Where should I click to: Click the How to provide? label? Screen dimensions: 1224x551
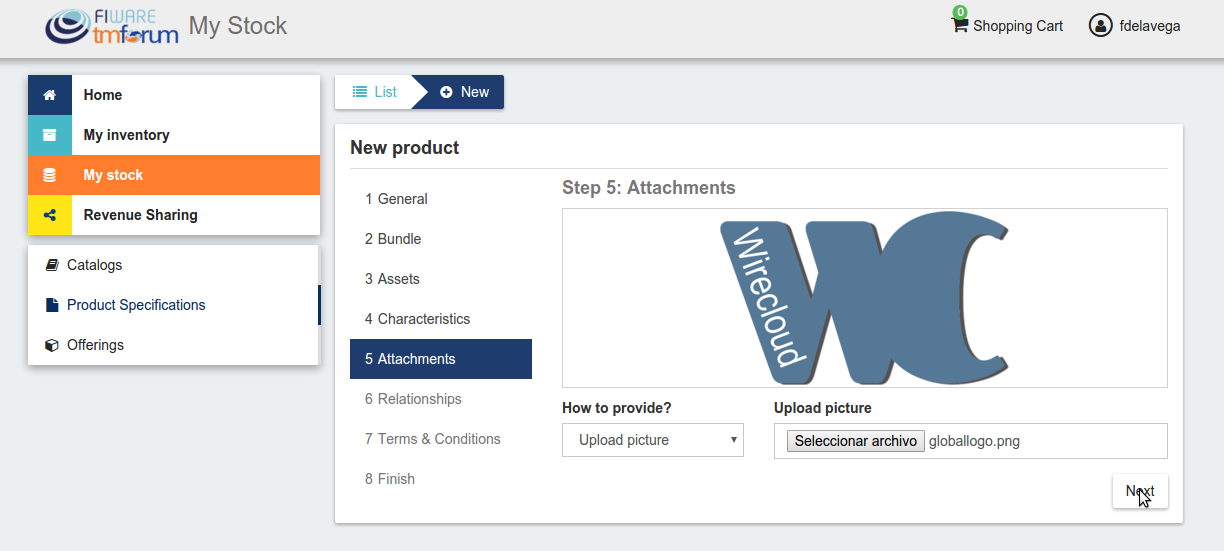point(617,408)
